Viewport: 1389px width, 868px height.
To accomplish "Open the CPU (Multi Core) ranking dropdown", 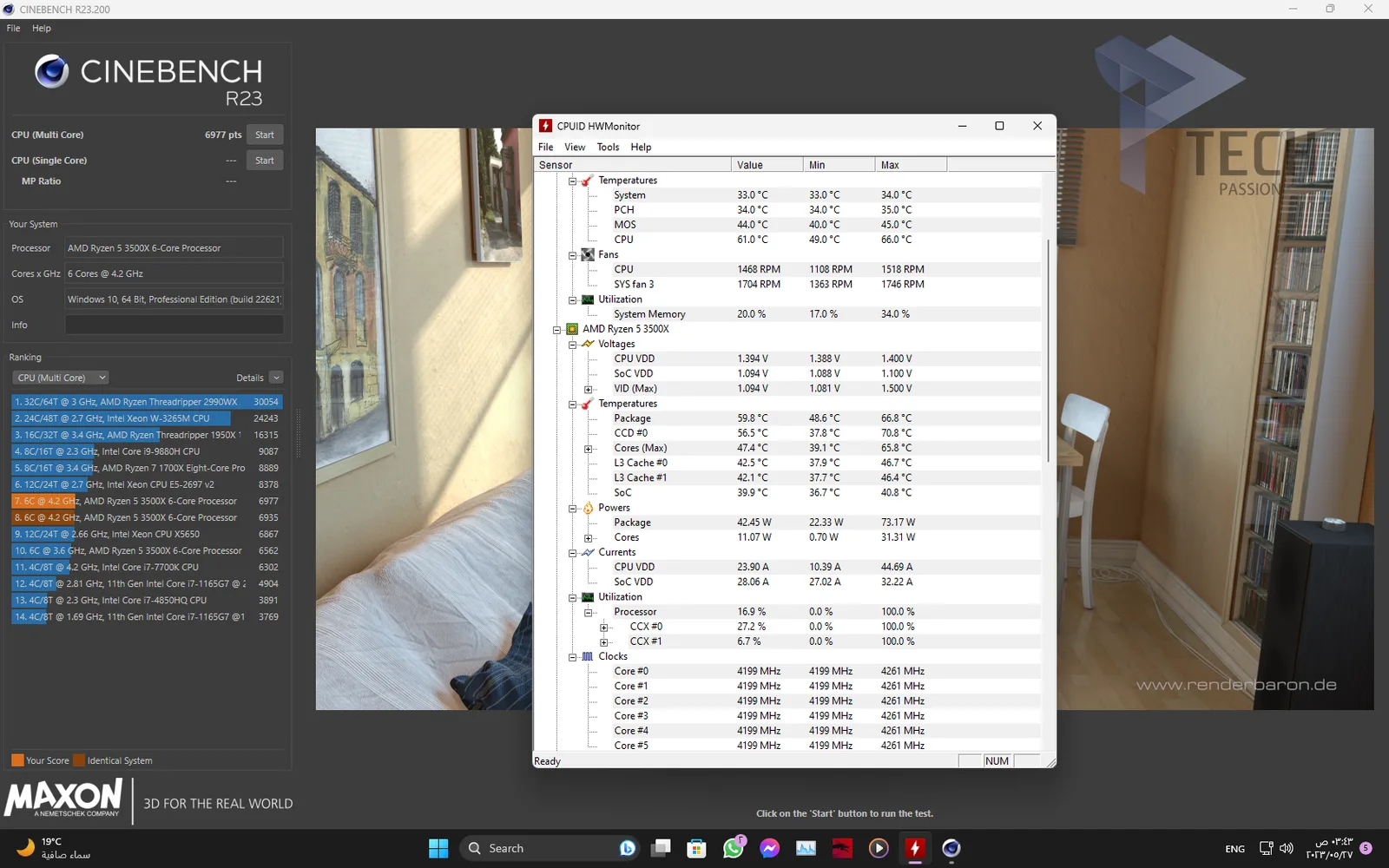I will click(x=61, y=378).
